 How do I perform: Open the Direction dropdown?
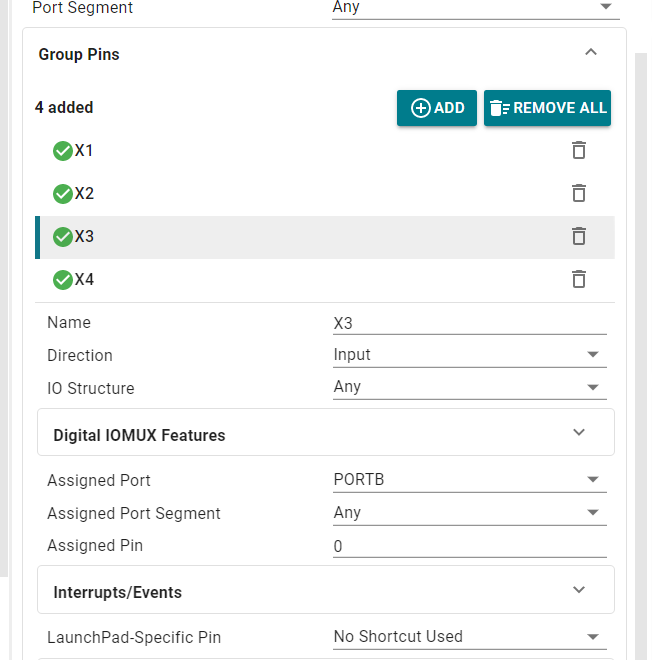point(469,355)
